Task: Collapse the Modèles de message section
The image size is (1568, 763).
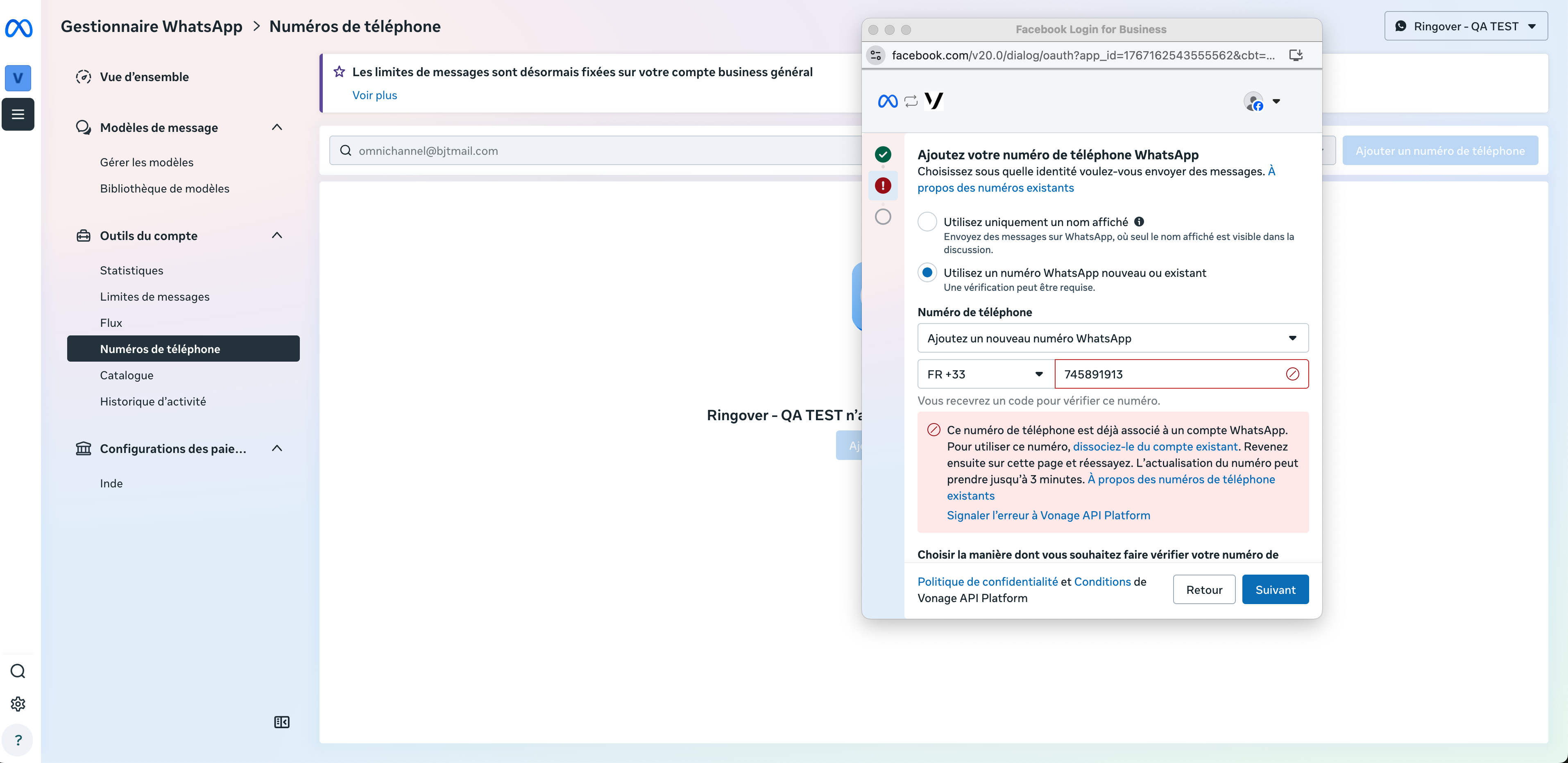Action: point(277,127)
